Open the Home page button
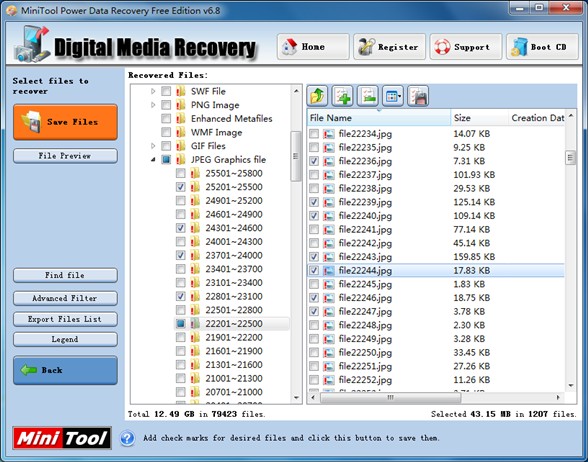Screen dimensions: 588x462 coord(313,47)
